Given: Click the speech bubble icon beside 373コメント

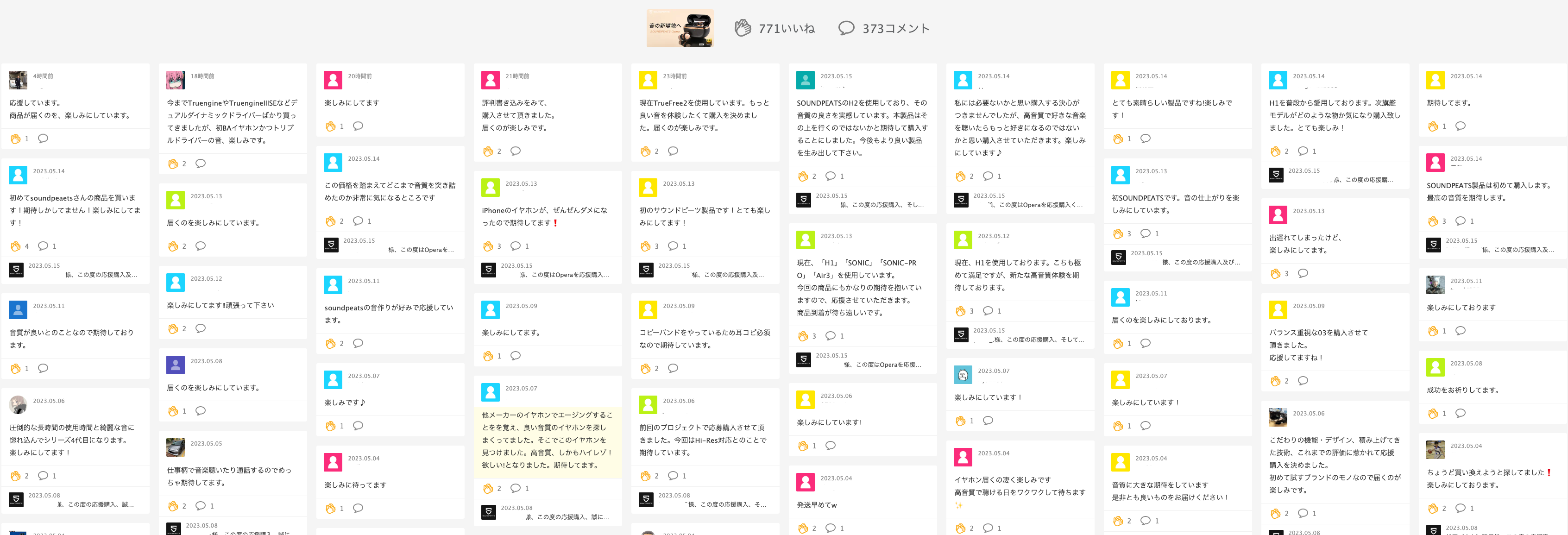Looking at the screenshot, I should click(846, 28).
